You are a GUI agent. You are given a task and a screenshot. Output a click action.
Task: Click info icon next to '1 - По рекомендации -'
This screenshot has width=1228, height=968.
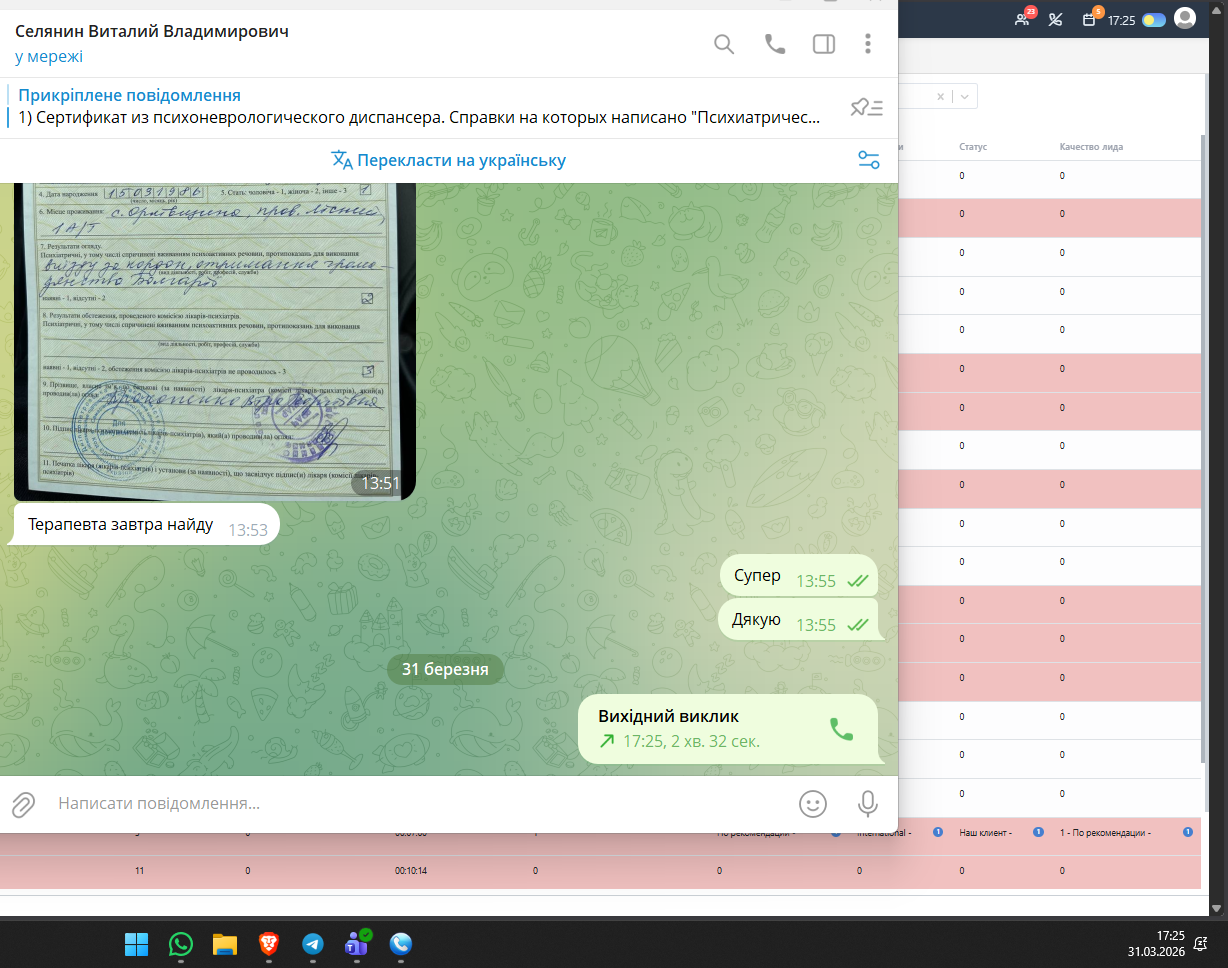click(1188, 832)
